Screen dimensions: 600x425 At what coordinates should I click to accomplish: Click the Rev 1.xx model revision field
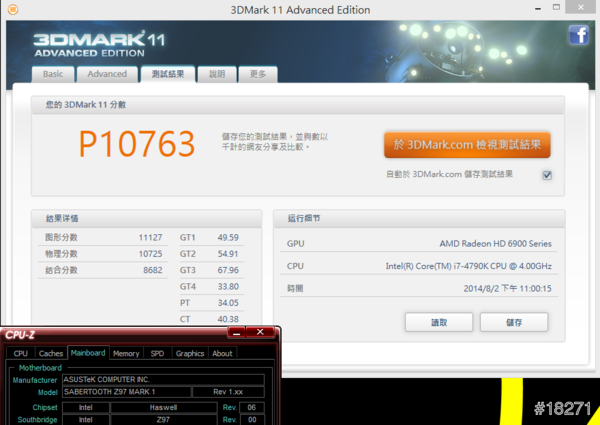point(228,392)
